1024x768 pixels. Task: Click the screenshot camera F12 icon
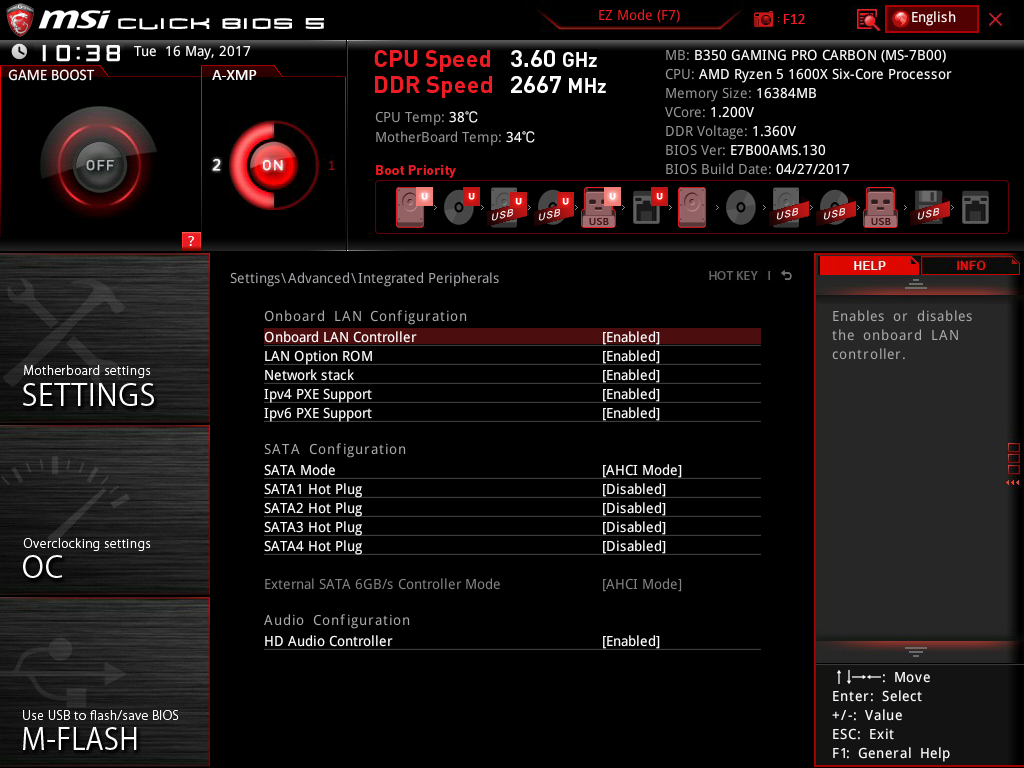pos(763,20)
